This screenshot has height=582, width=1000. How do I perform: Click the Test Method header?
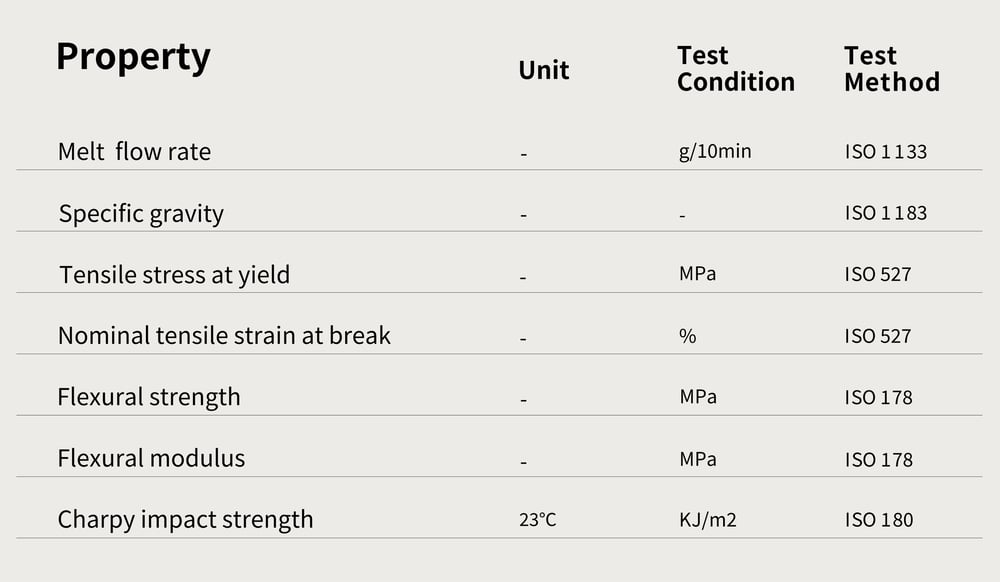(892, 69)
